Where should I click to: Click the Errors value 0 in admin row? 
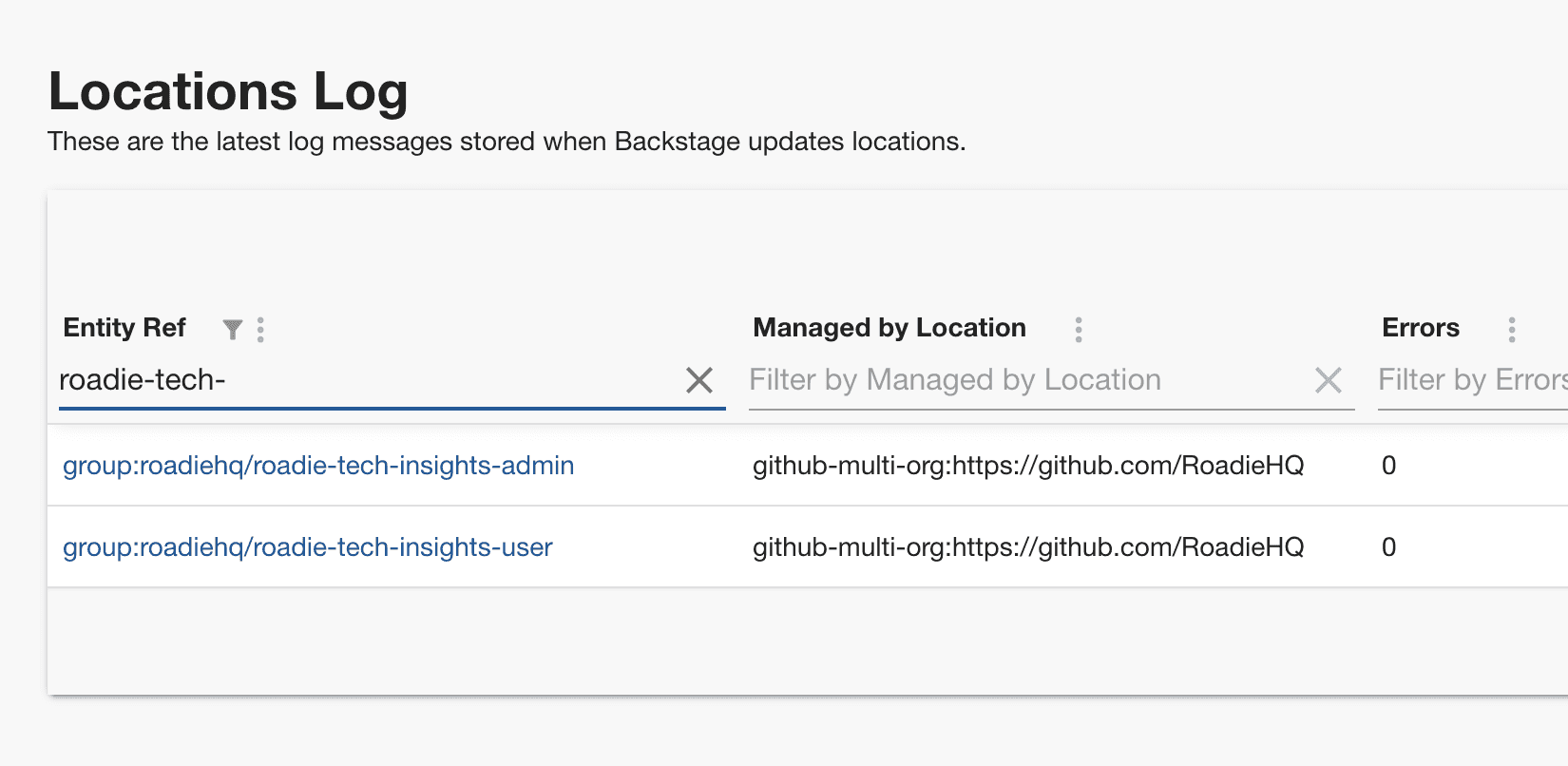1388,466
